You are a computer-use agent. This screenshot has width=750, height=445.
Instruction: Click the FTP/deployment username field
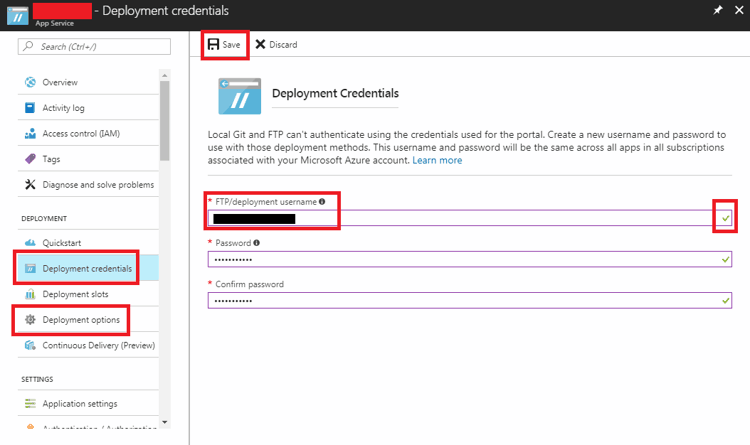(470, 218)
